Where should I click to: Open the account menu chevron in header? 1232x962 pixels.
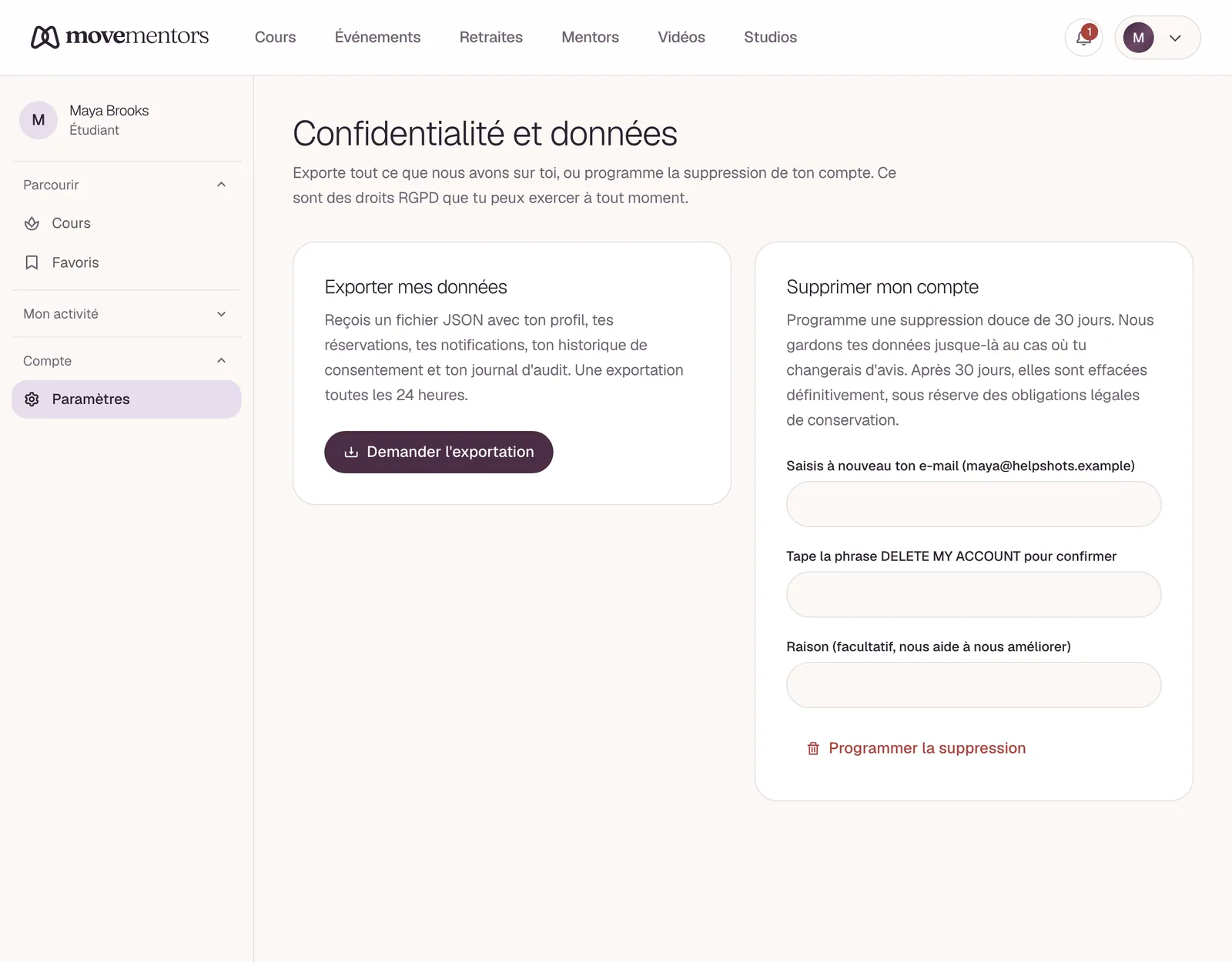(1175, 38)
